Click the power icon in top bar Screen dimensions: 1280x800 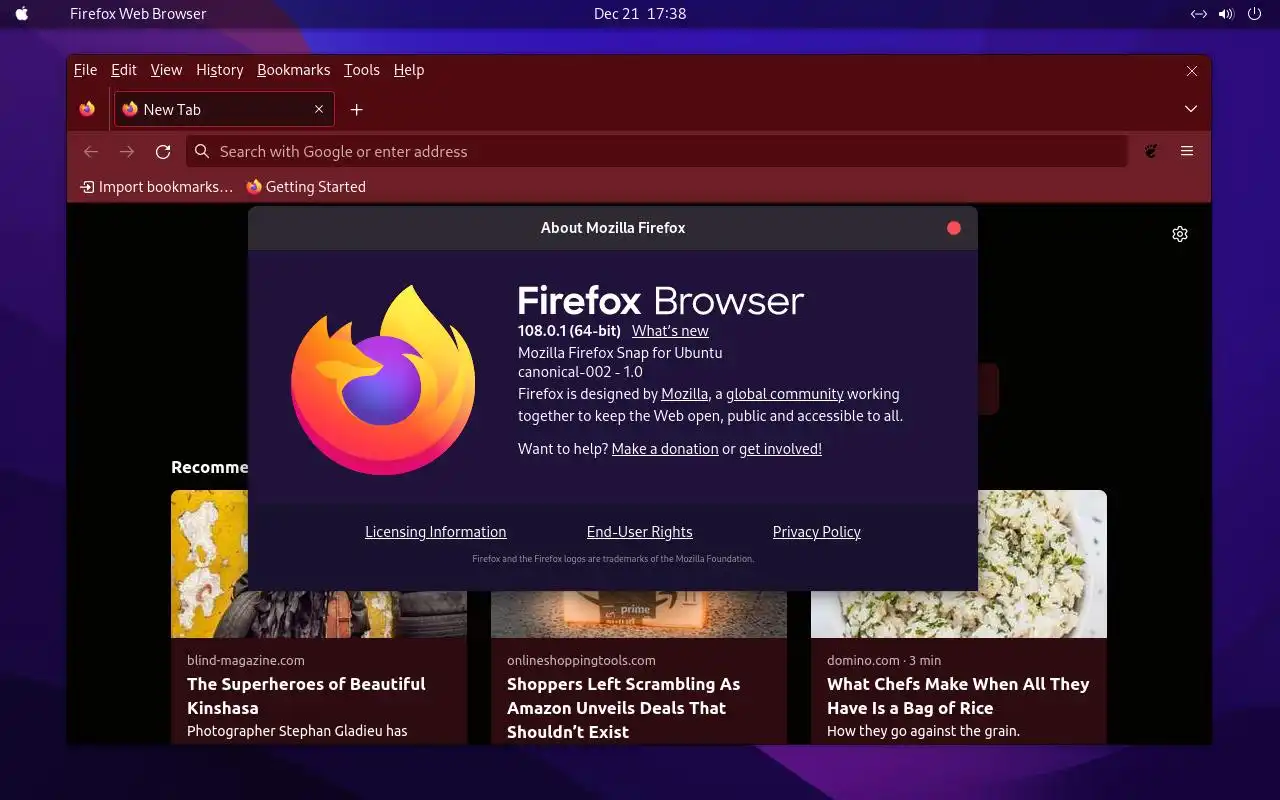(1254, 14)
